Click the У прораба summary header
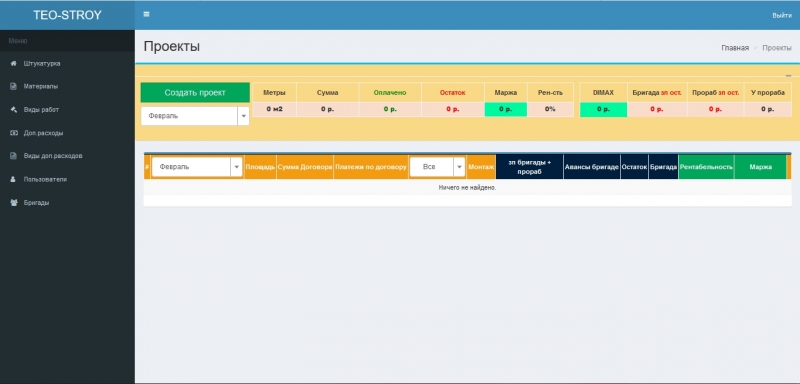Viewport: 800px width, 384px height. click(x=767, y=93)
